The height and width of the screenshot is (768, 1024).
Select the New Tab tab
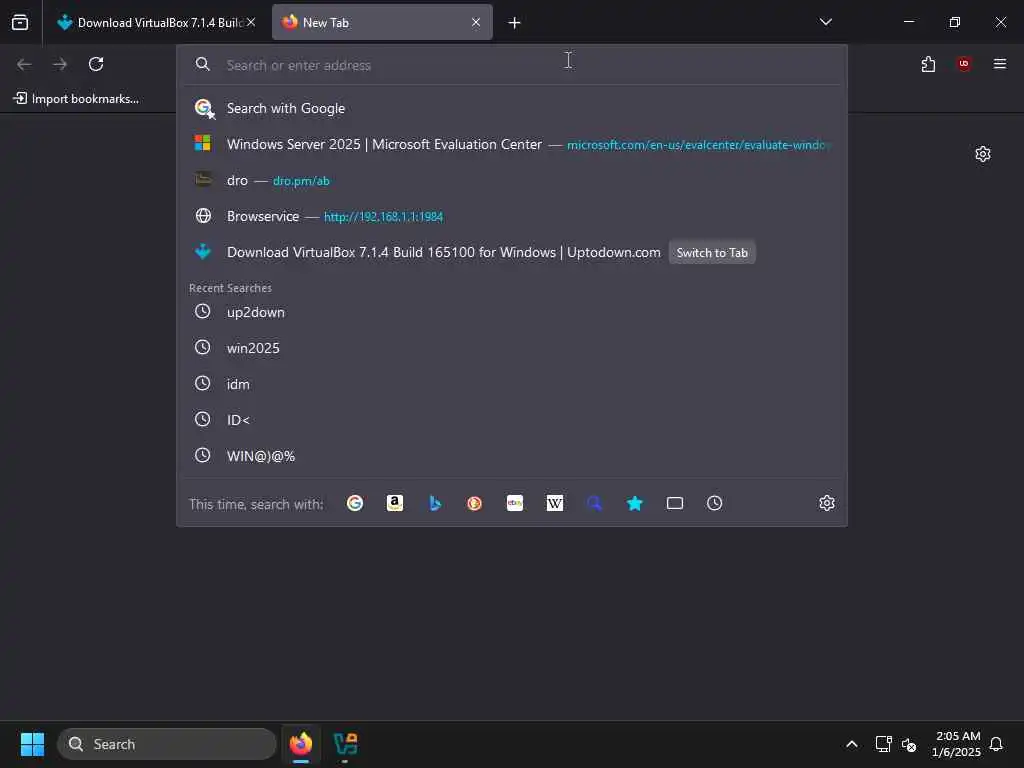coord(381,22)
